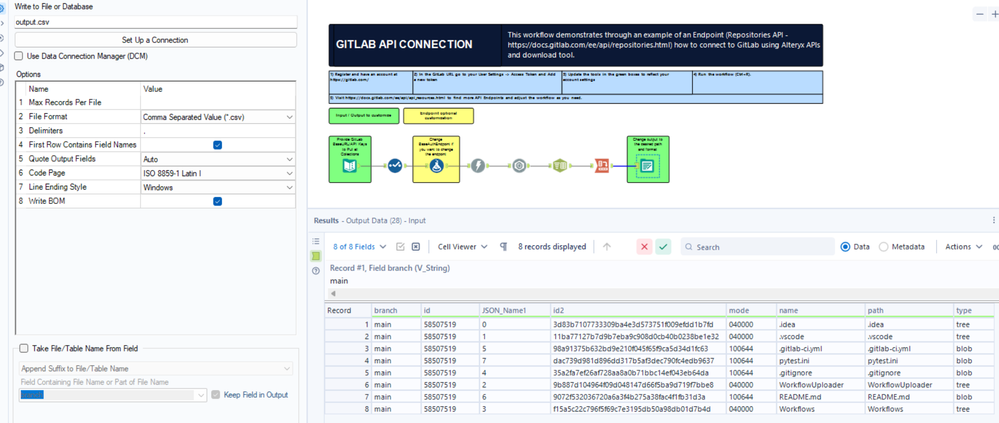Click the Results search box
Image resolution: width=999 pixels, height=423 pixels.
757,247
